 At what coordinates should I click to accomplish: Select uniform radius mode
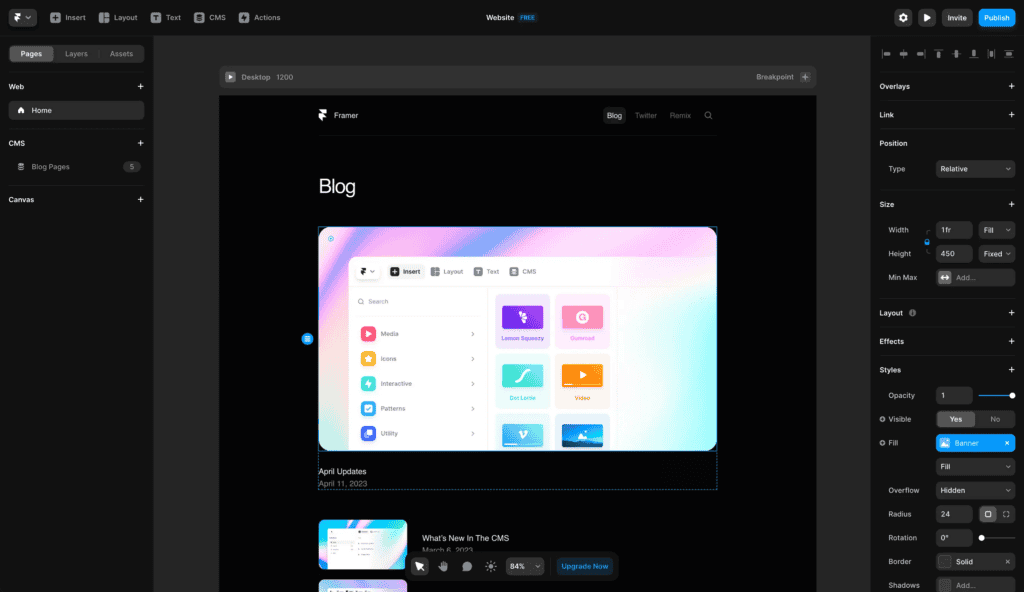[988, 514]
